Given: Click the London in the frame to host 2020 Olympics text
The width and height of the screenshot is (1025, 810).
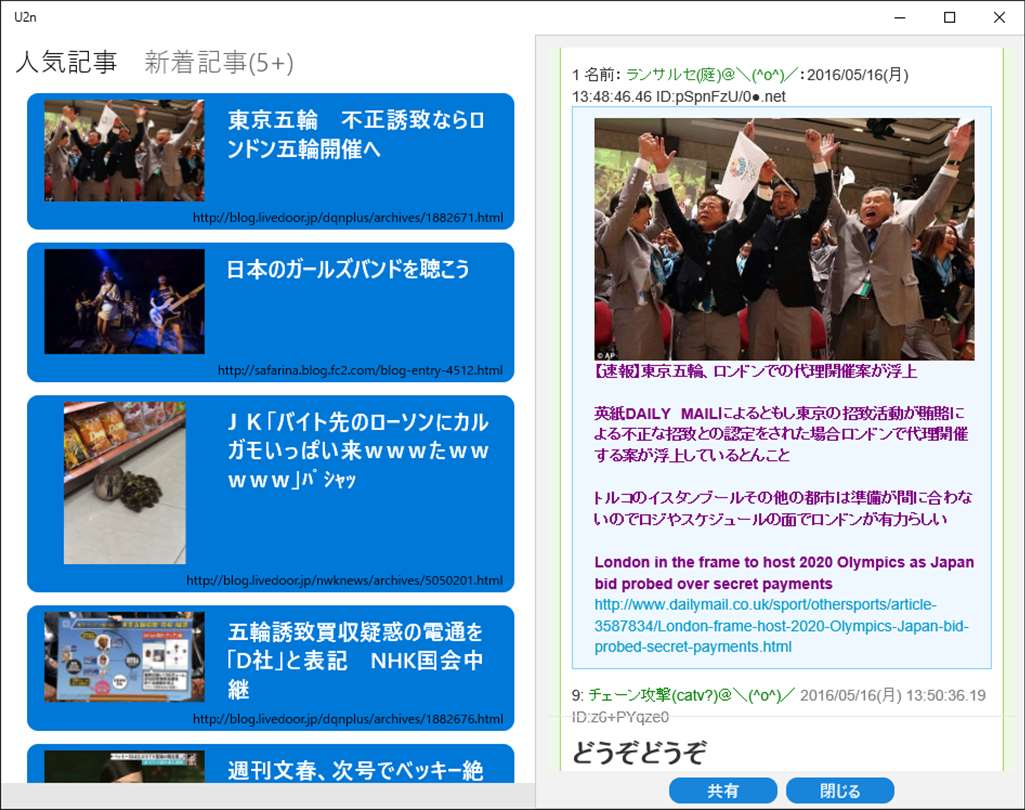Looking at the screenshot, I should click(x=784, y=573).
